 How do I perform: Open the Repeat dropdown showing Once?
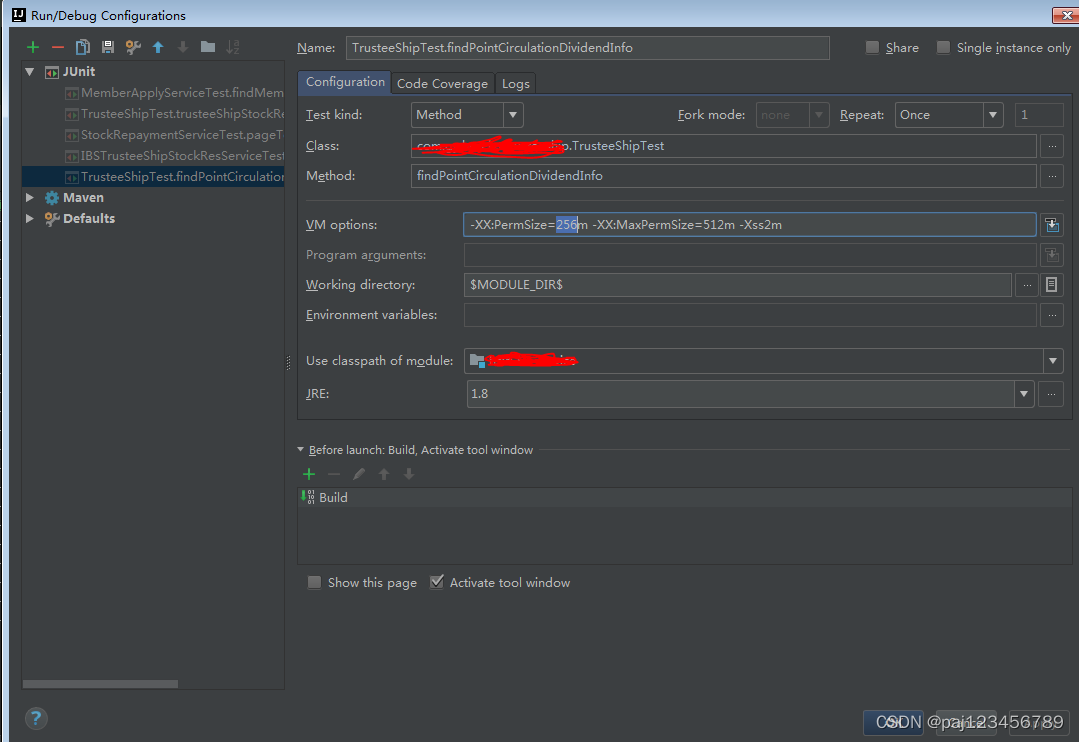pyautogui.click(x=992, y=114)
